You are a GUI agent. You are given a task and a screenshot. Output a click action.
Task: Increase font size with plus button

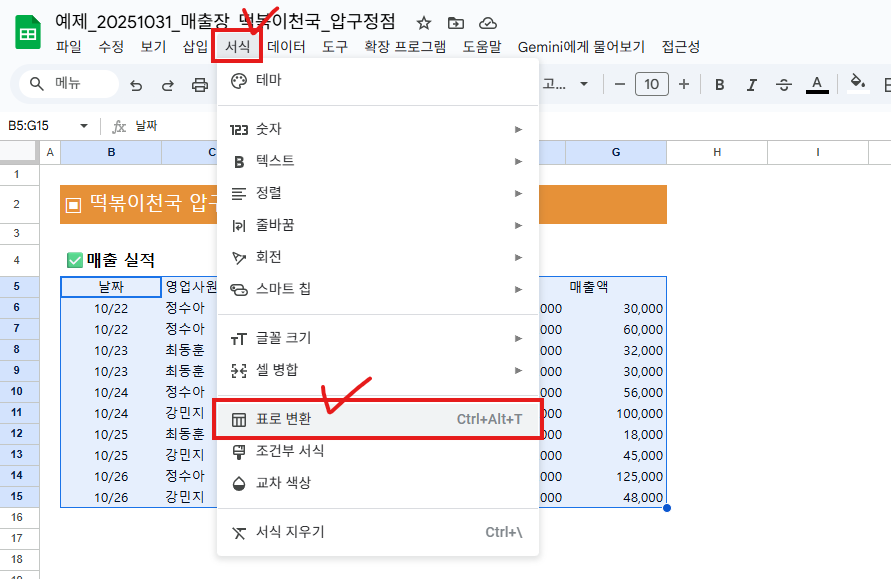point(684,84)
